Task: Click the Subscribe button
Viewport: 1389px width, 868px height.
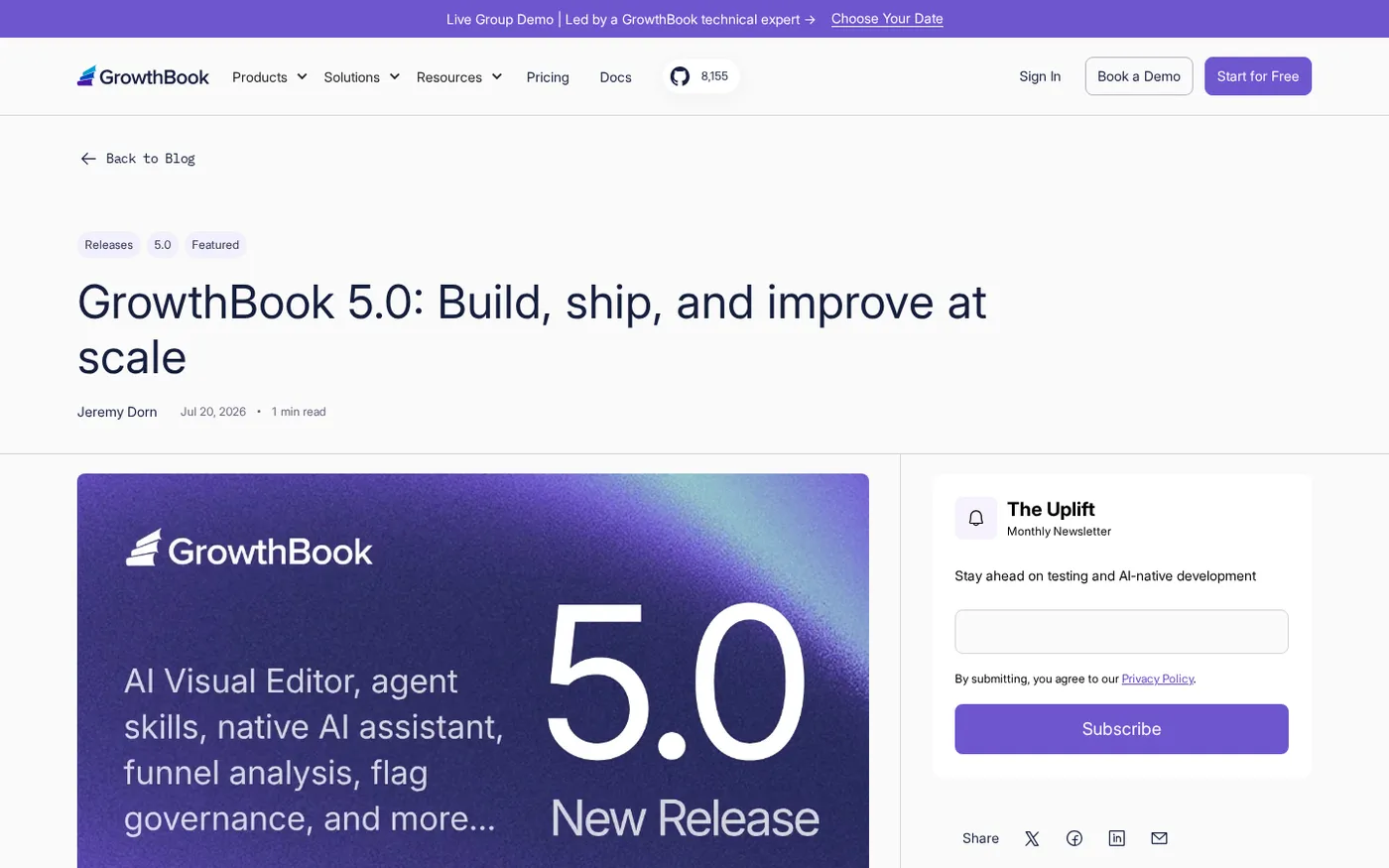Action: (x=1121, y=729)
